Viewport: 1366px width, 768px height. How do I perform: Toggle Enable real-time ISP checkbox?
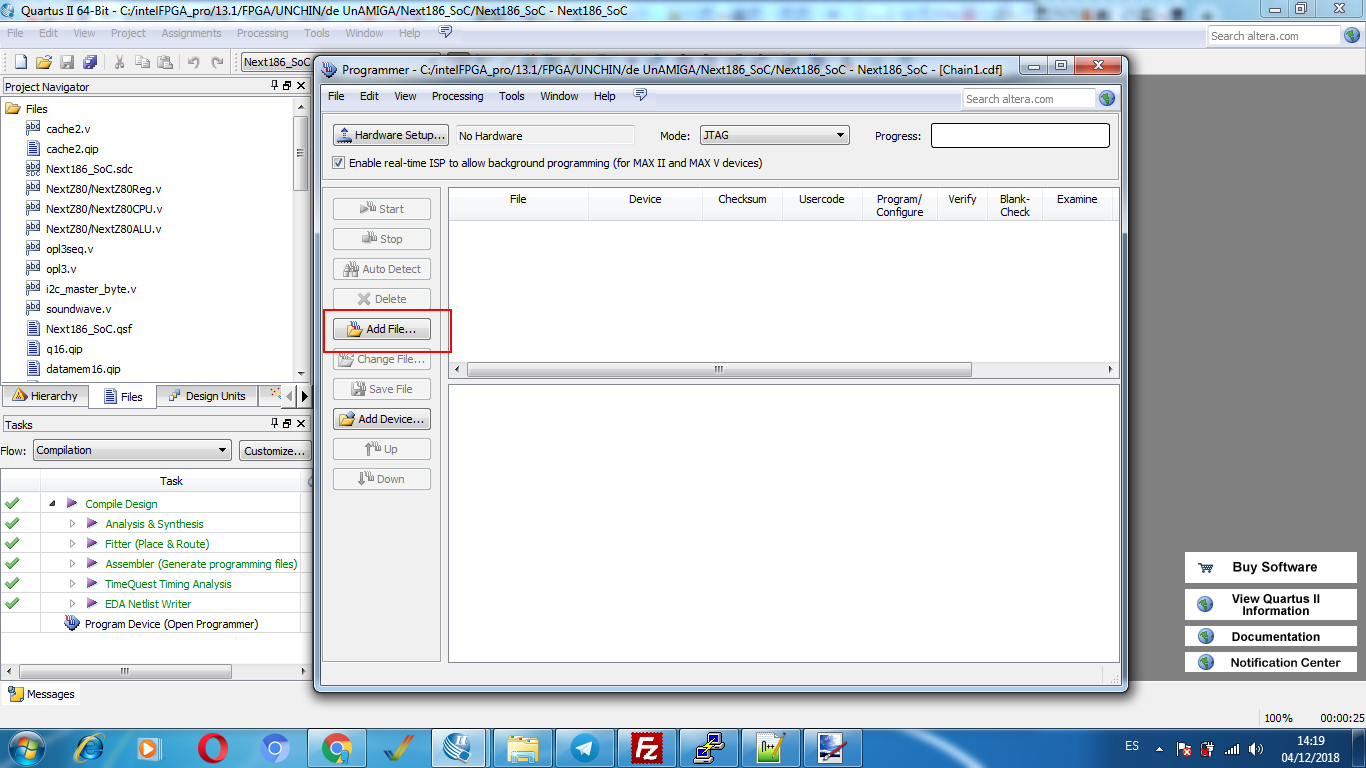(x=339, y=163)
